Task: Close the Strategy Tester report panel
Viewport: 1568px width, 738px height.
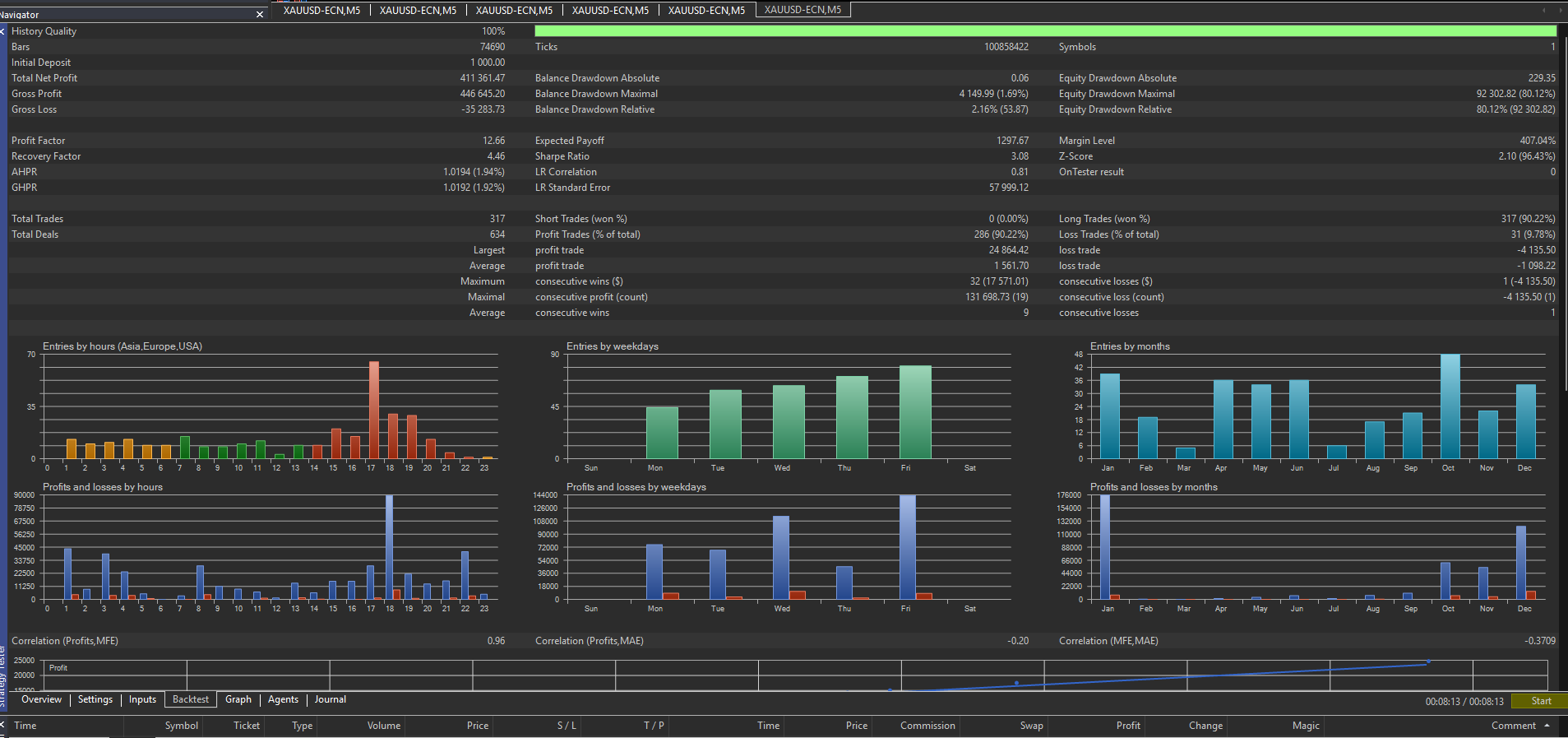Action: (x=3, y=31)
